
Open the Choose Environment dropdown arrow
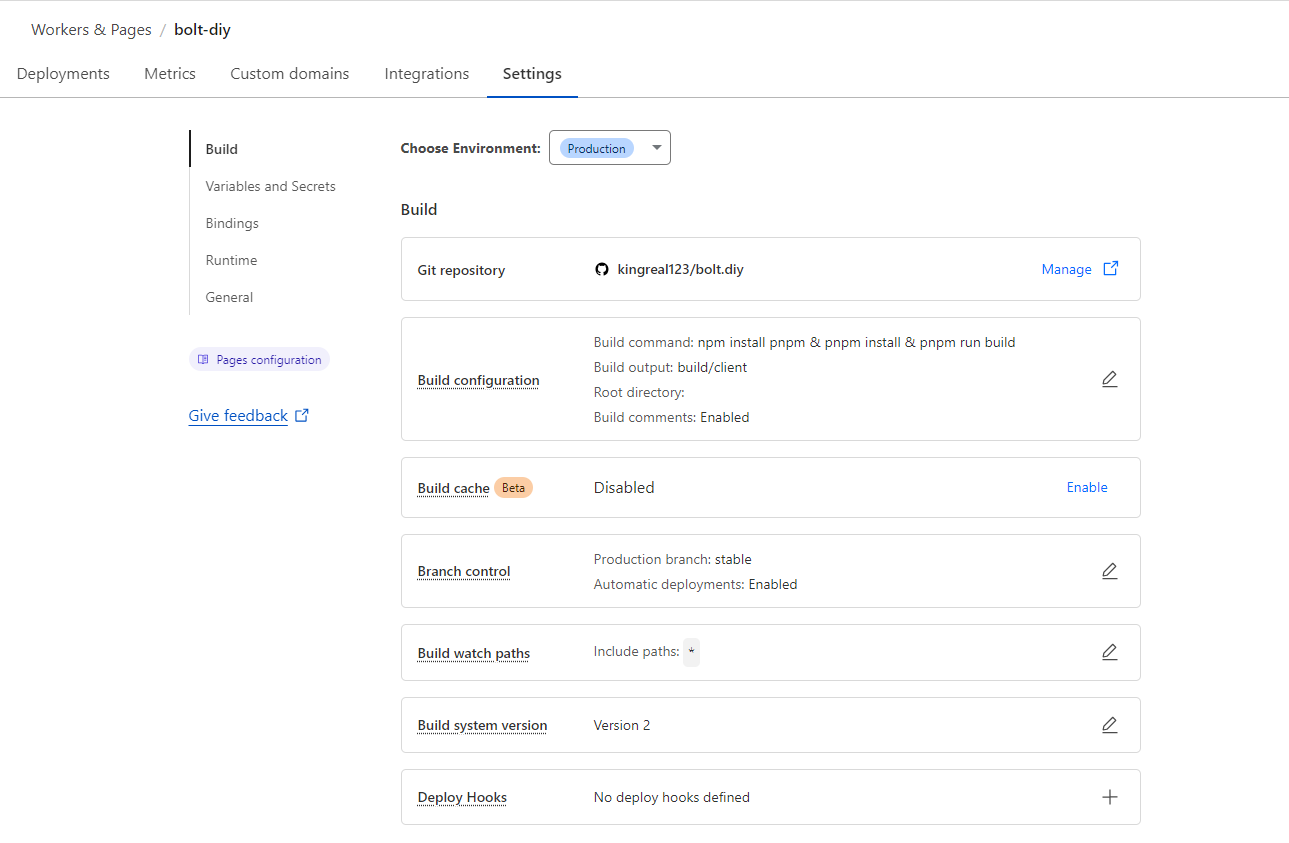click(x=657, y=148)
